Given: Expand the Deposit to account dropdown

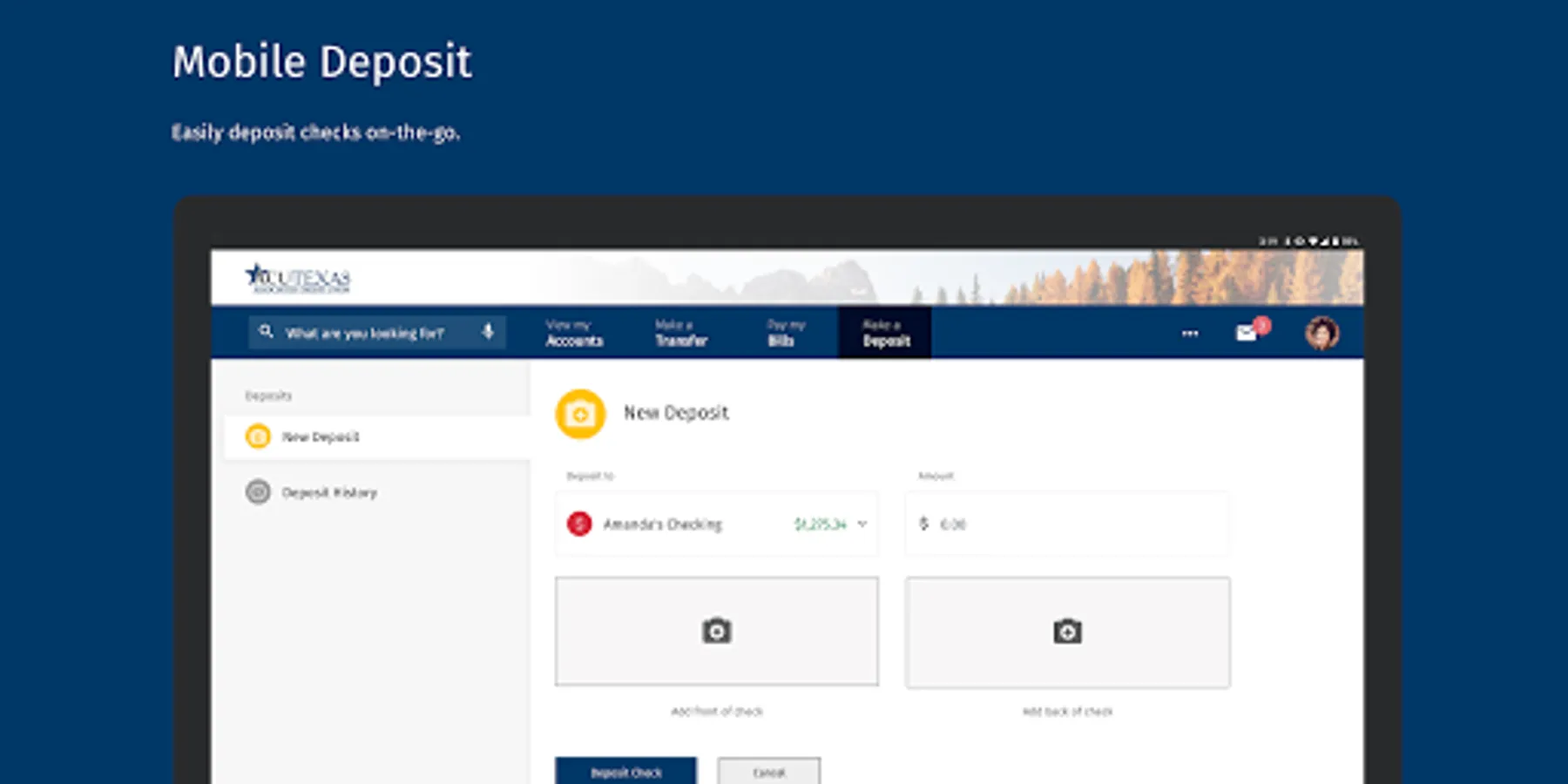Looking at the screenshot, I should pyautogui.click(x=717, y=524).
